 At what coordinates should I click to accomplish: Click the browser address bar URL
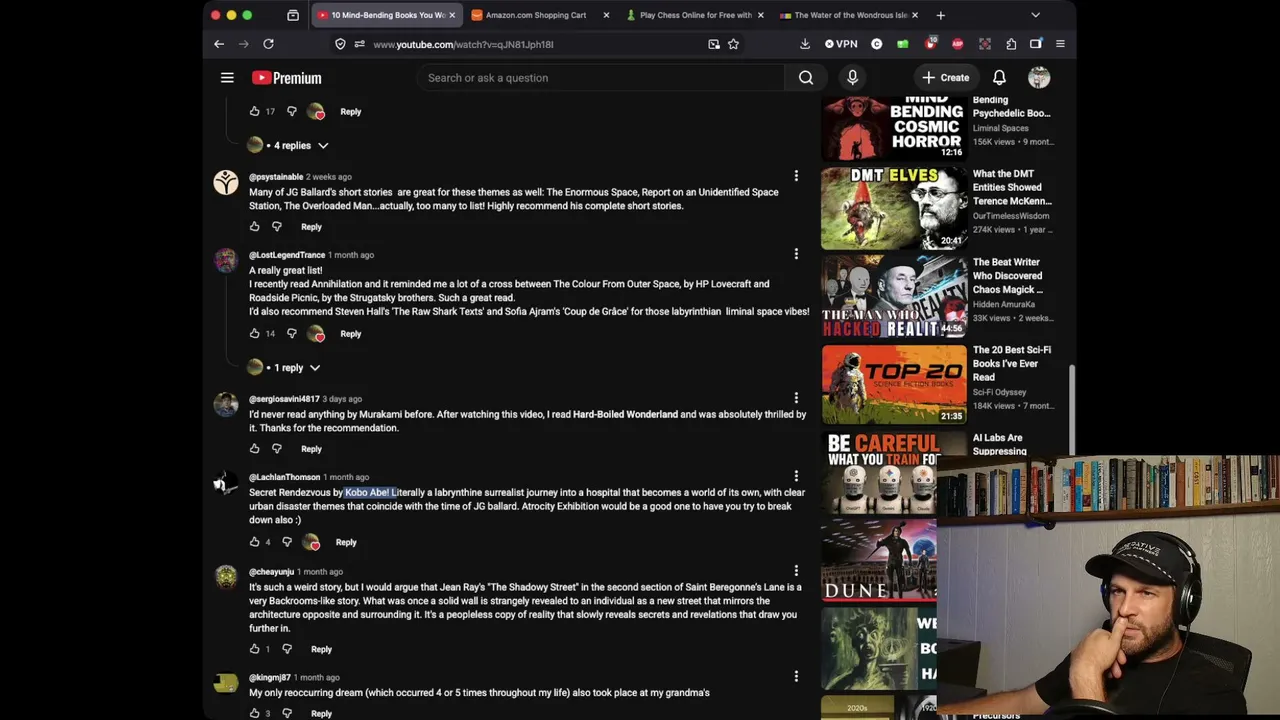[463, 44]
